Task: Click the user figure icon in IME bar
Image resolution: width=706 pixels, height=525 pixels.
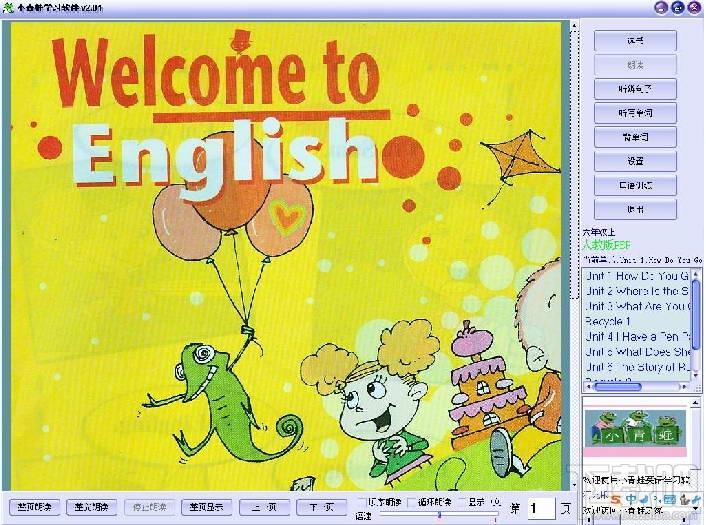Action: coord(683,498)
